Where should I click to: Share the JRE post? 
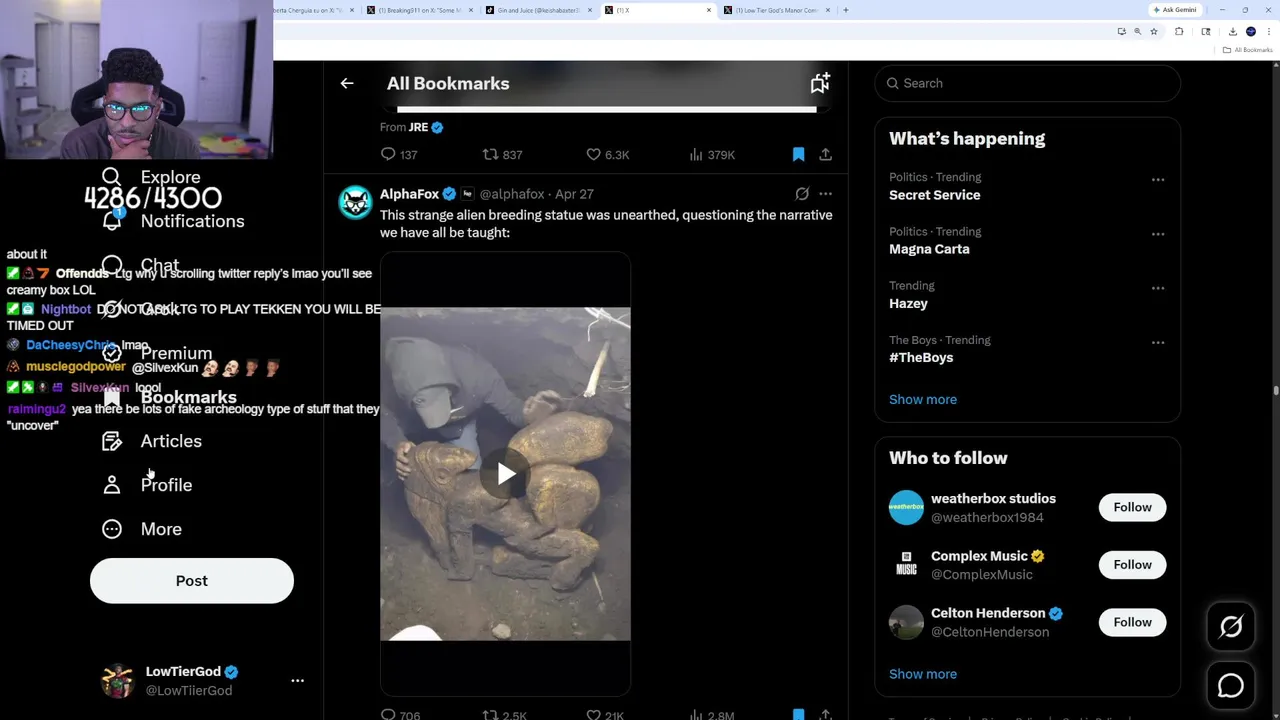pyautogui.click(x=825, y=155)
